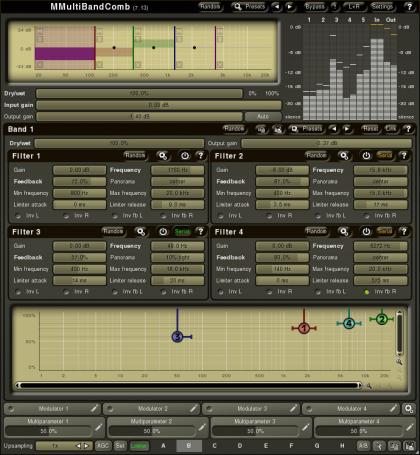The height and width of the screenshot is (455, 420).
Task: Click the A/B compare button
Action: click(363, 446)
